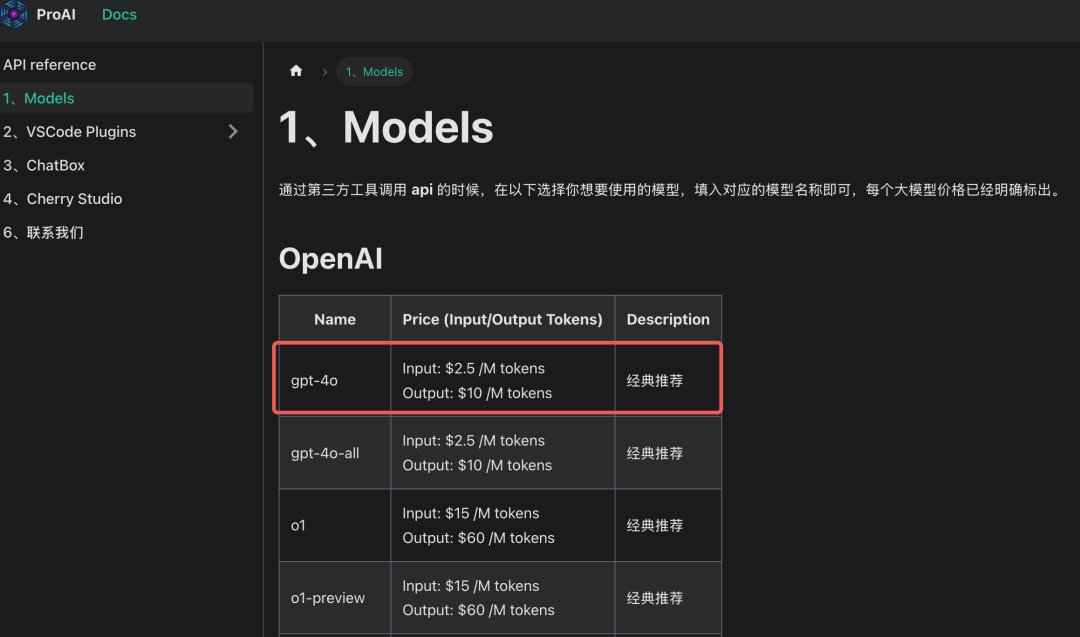Click 经典推荐 in the o1-preview row
The height and width of the screenshot is (637, 1080).
coord(655,598)
